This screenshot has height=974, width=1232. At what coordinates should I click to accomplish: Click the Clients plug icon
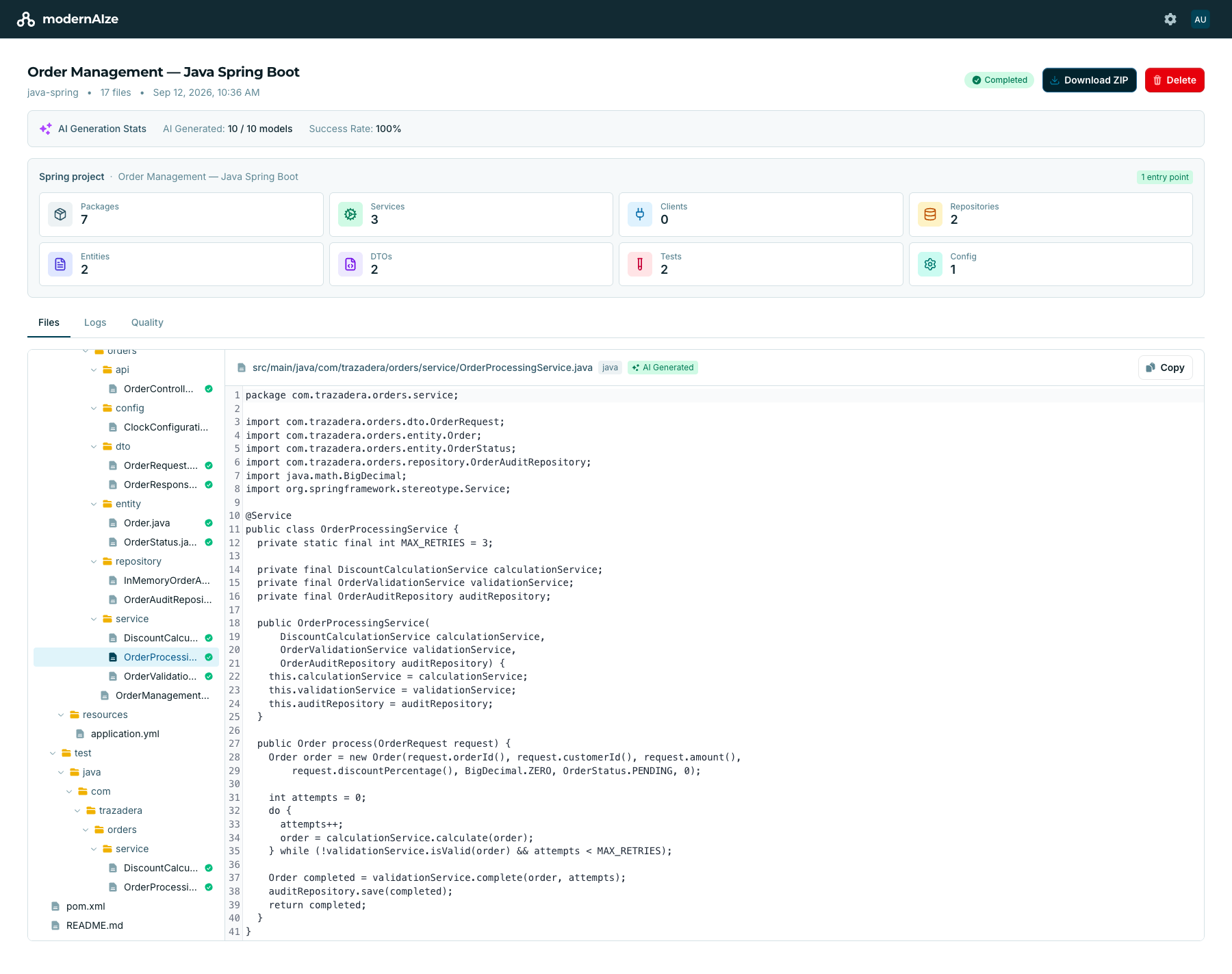pos(640,214)
